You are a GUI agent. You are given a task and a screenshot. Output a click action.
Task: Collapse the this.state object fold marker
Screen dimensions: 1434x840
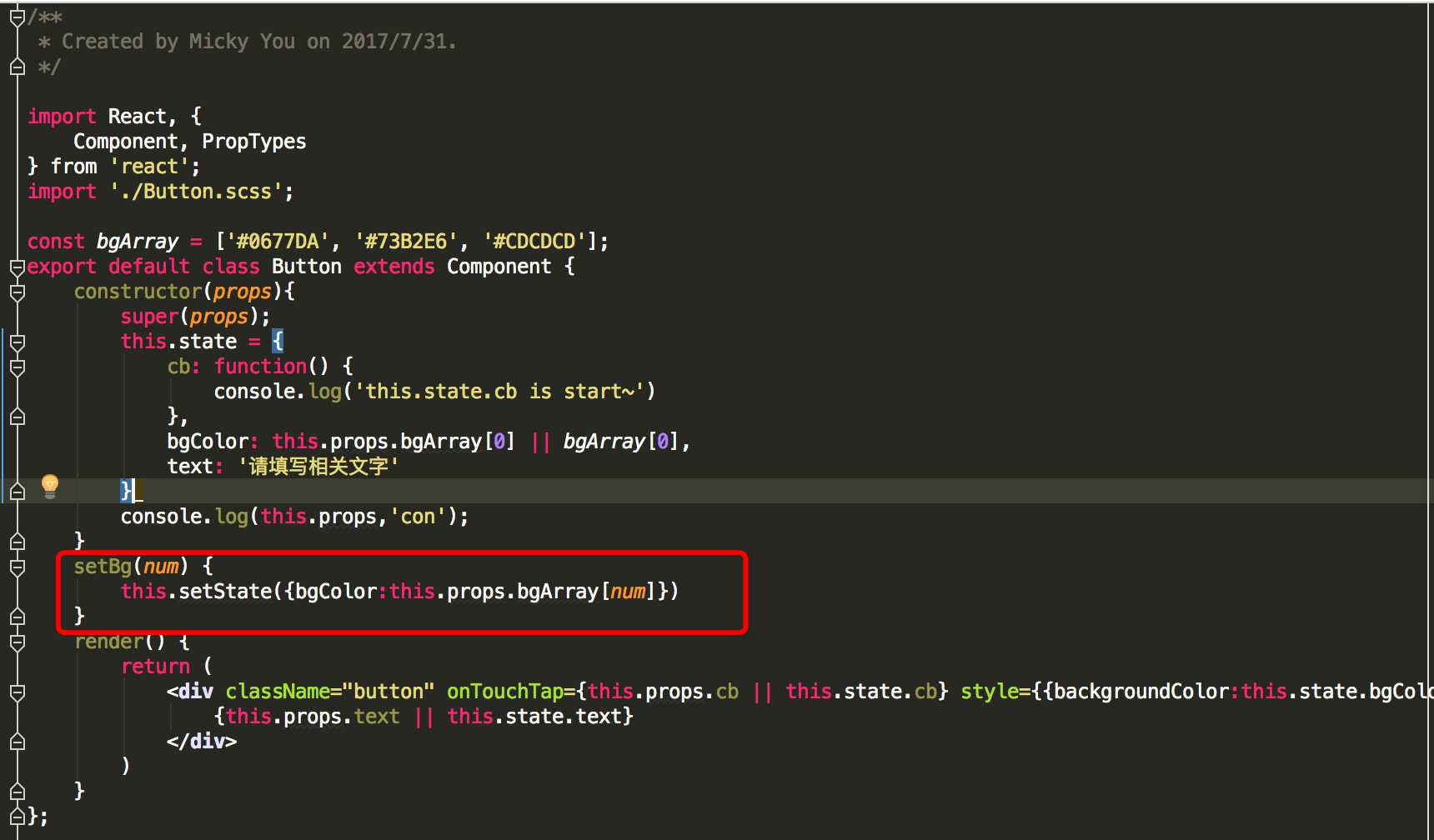click(17, 342)
